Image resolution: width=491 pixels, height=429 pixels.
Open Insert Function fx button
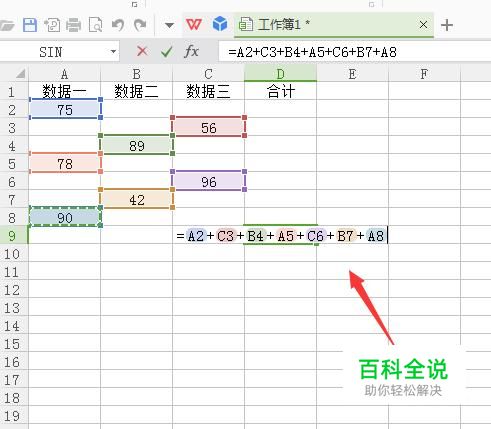coord(191,51)
